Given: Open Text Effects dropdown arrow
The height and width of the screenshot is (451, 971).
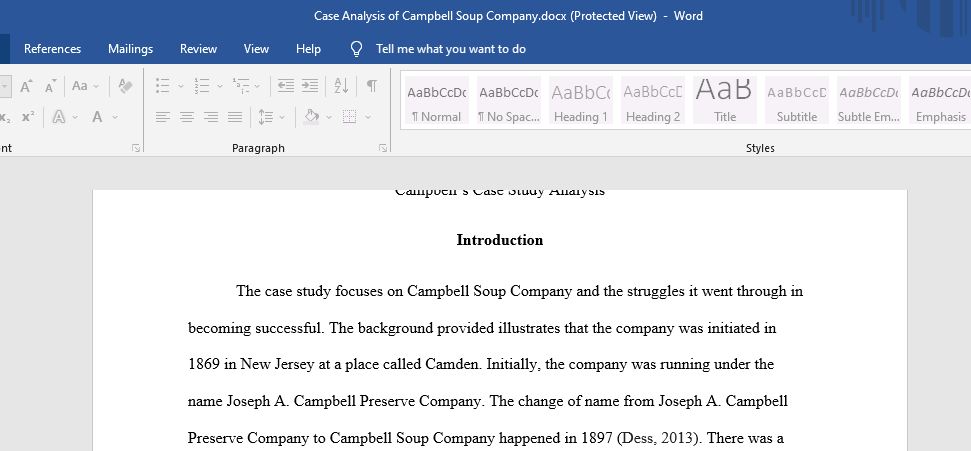Looking at the screenshot, I should tap(75, 117).
